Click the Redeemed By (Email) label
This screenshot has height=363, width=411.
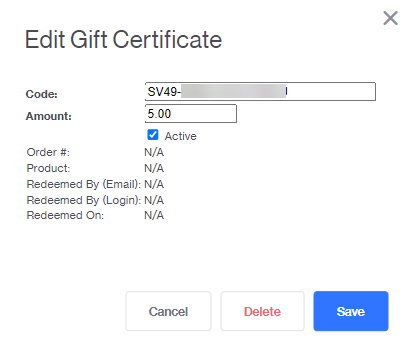tap(84, 184)
